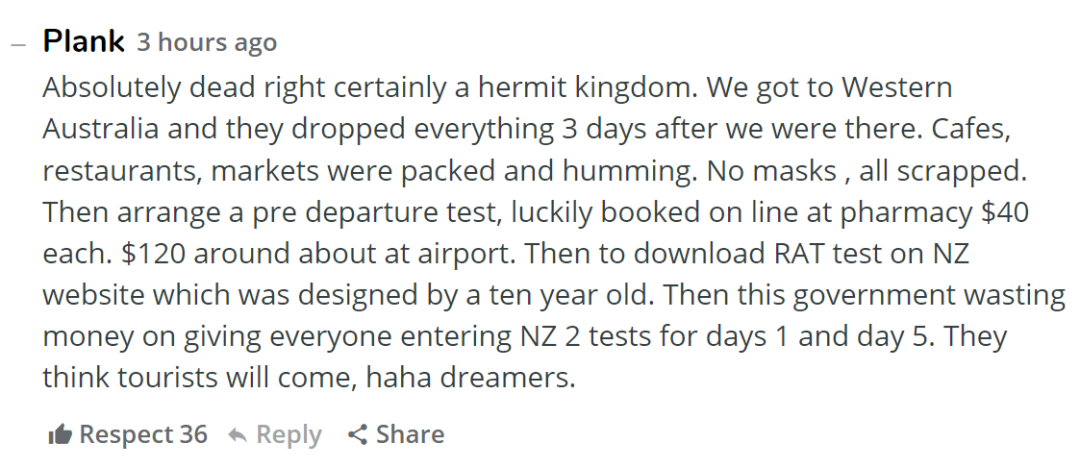Open Plank's user profile name

tap(83, 41)
